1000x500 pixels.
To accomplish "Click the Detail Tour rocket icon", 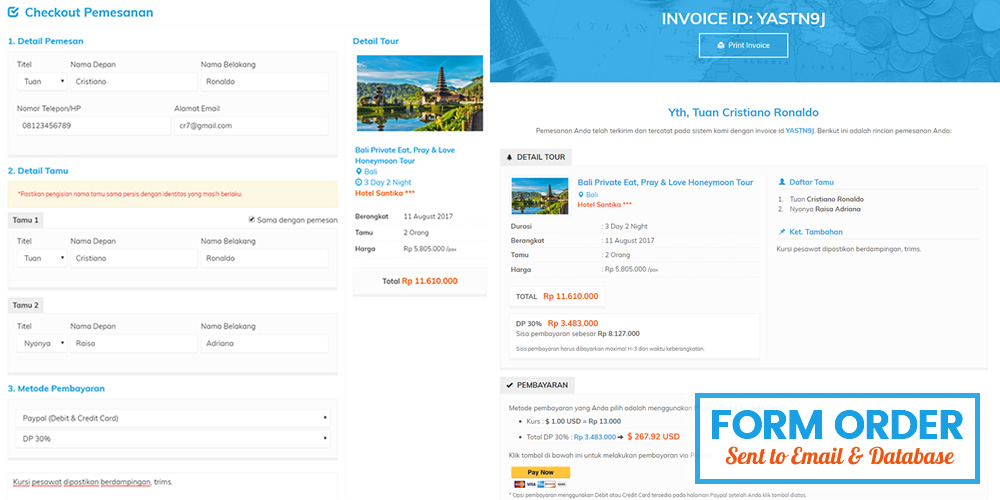I will tap(509, 157).
